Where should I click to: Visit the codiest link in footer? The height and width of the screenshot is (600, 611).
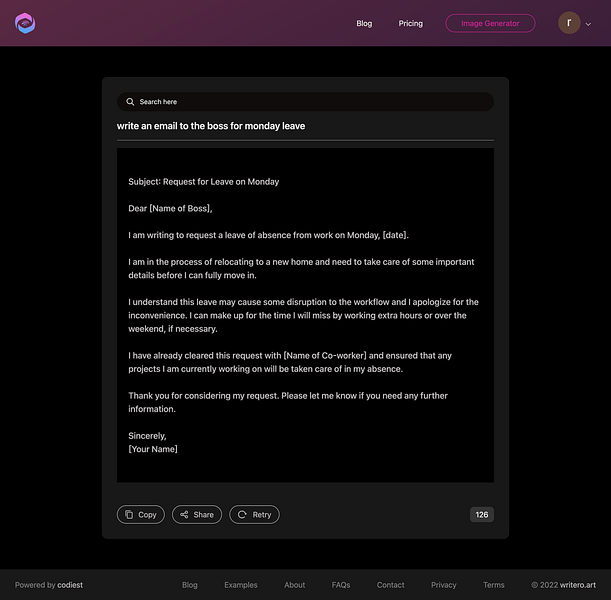(70, 585)
